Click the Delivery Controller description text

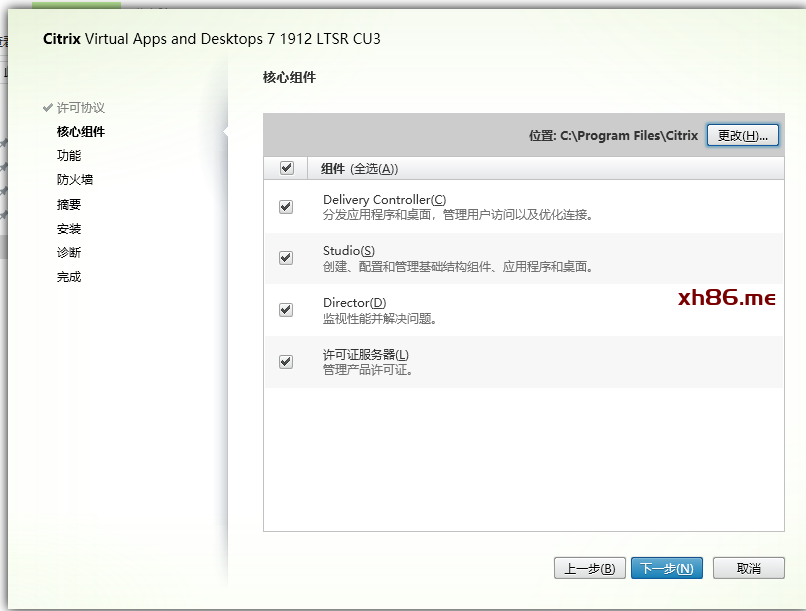coord(459,215)
